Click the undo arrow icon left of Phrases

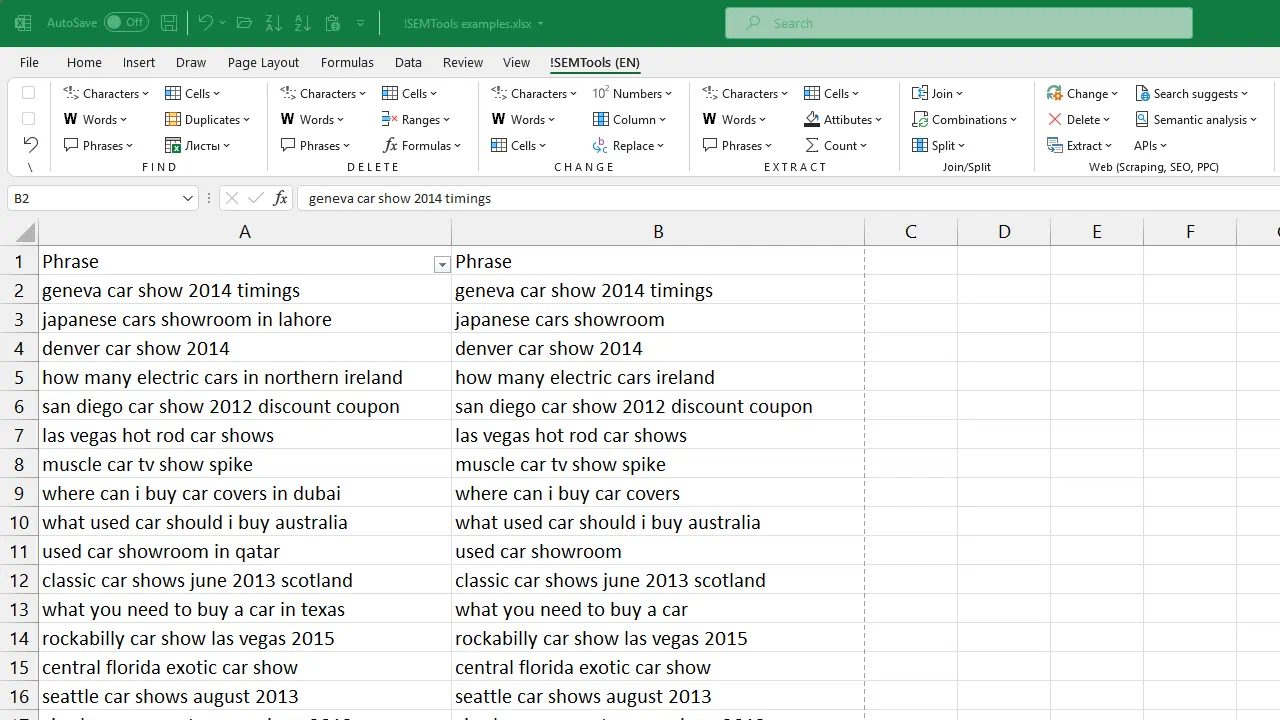(30, 145)
